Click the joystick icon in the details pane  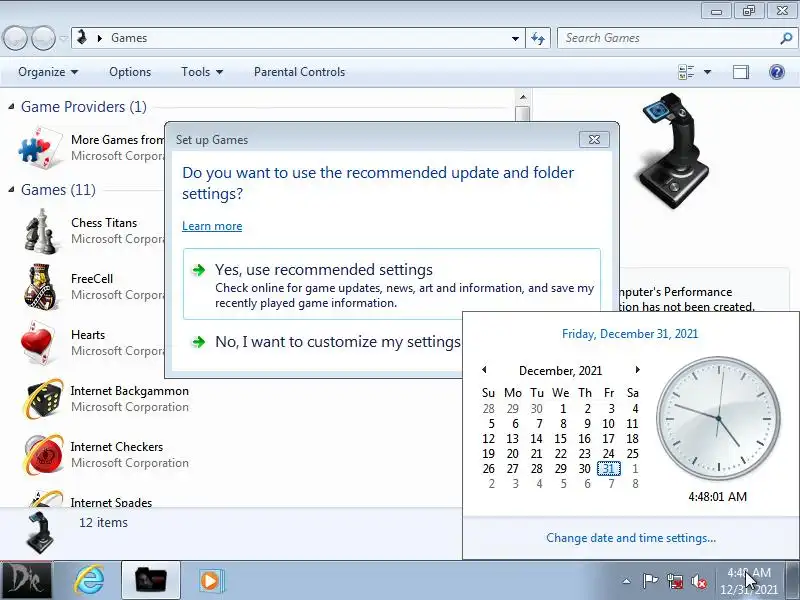tap(41, 533)
